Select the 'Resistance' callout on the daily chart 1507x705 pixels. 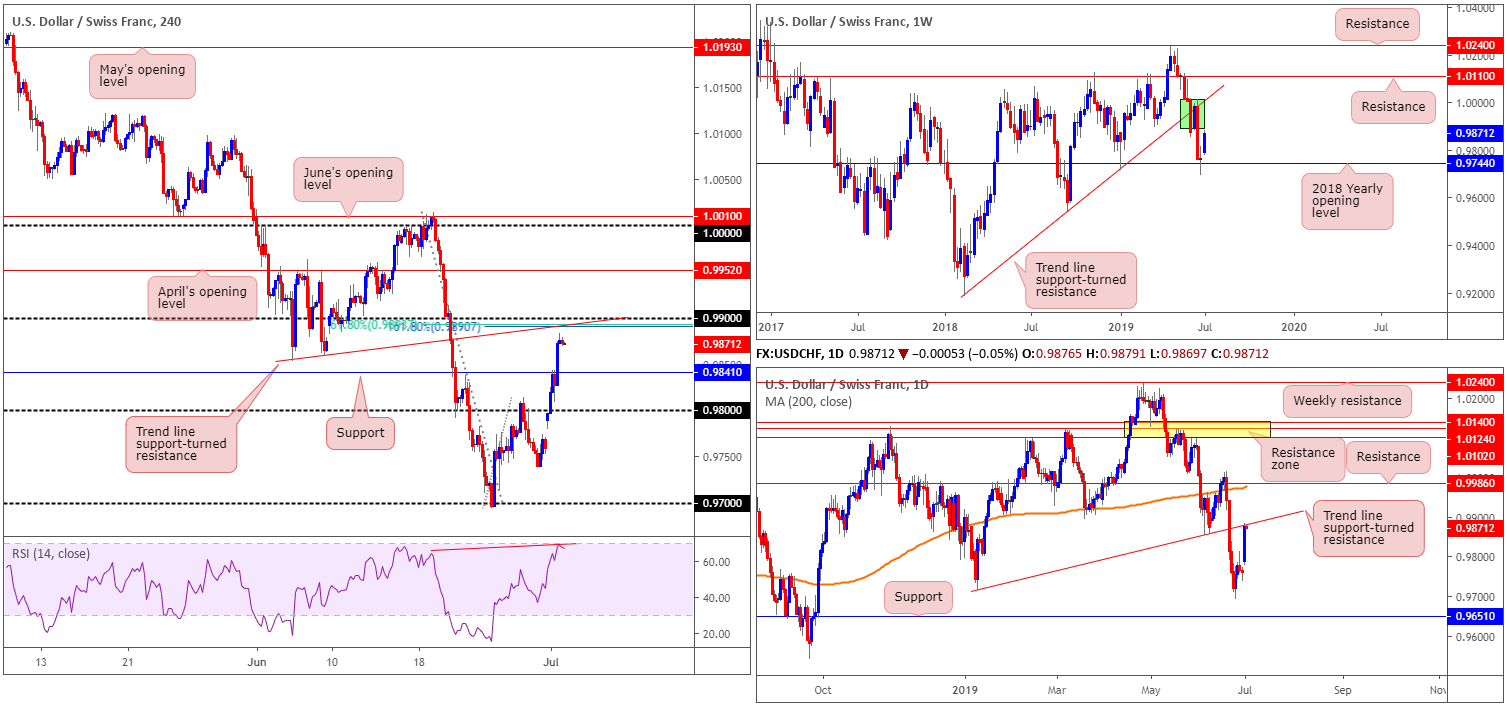pyautogui.click(x=1388, y=457)
